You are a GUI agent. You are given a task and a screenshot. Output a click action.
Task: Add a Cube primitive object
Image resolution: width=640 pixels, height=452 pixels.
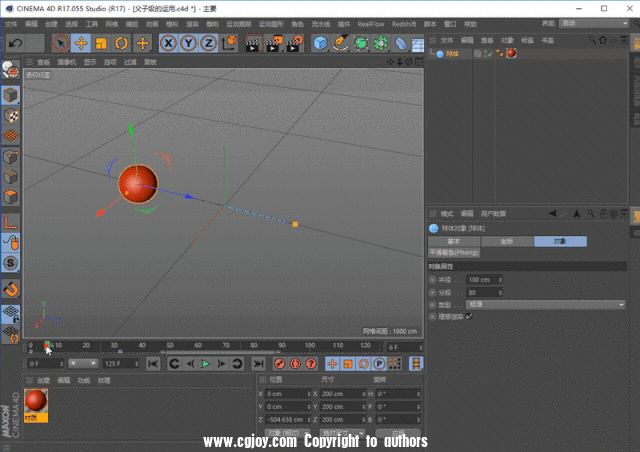pos(320,43)
